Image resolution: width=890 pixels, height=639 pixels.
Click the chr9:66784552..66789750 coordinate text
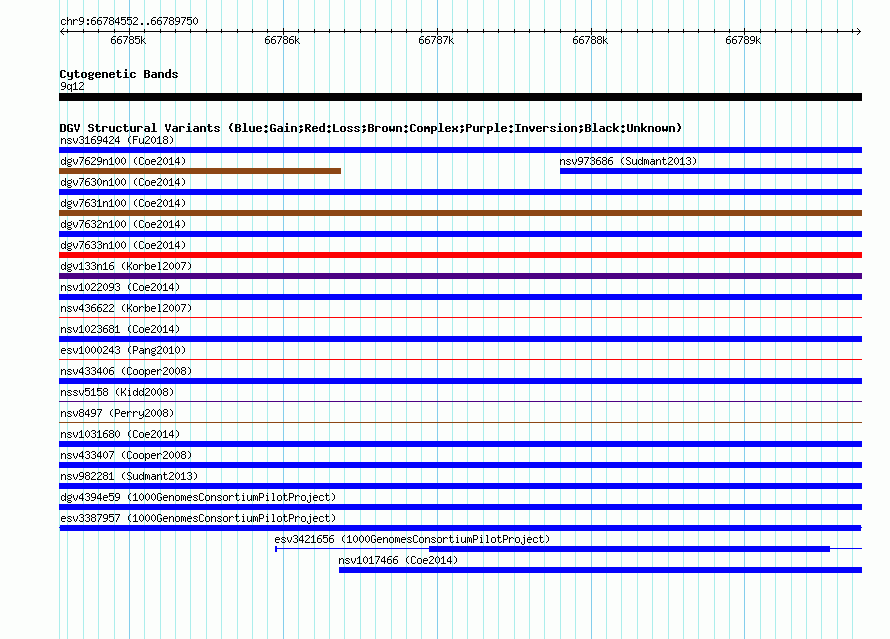tap(129, 21)
